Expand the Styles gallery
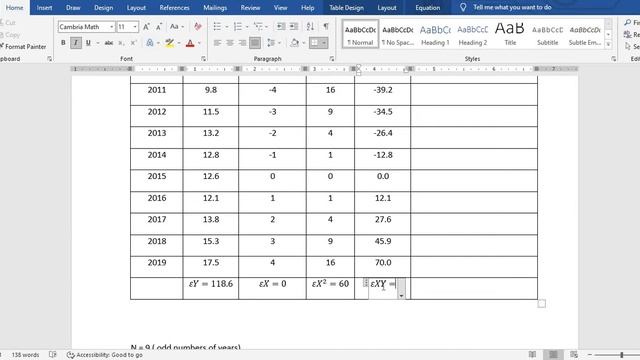 (608, 45)
